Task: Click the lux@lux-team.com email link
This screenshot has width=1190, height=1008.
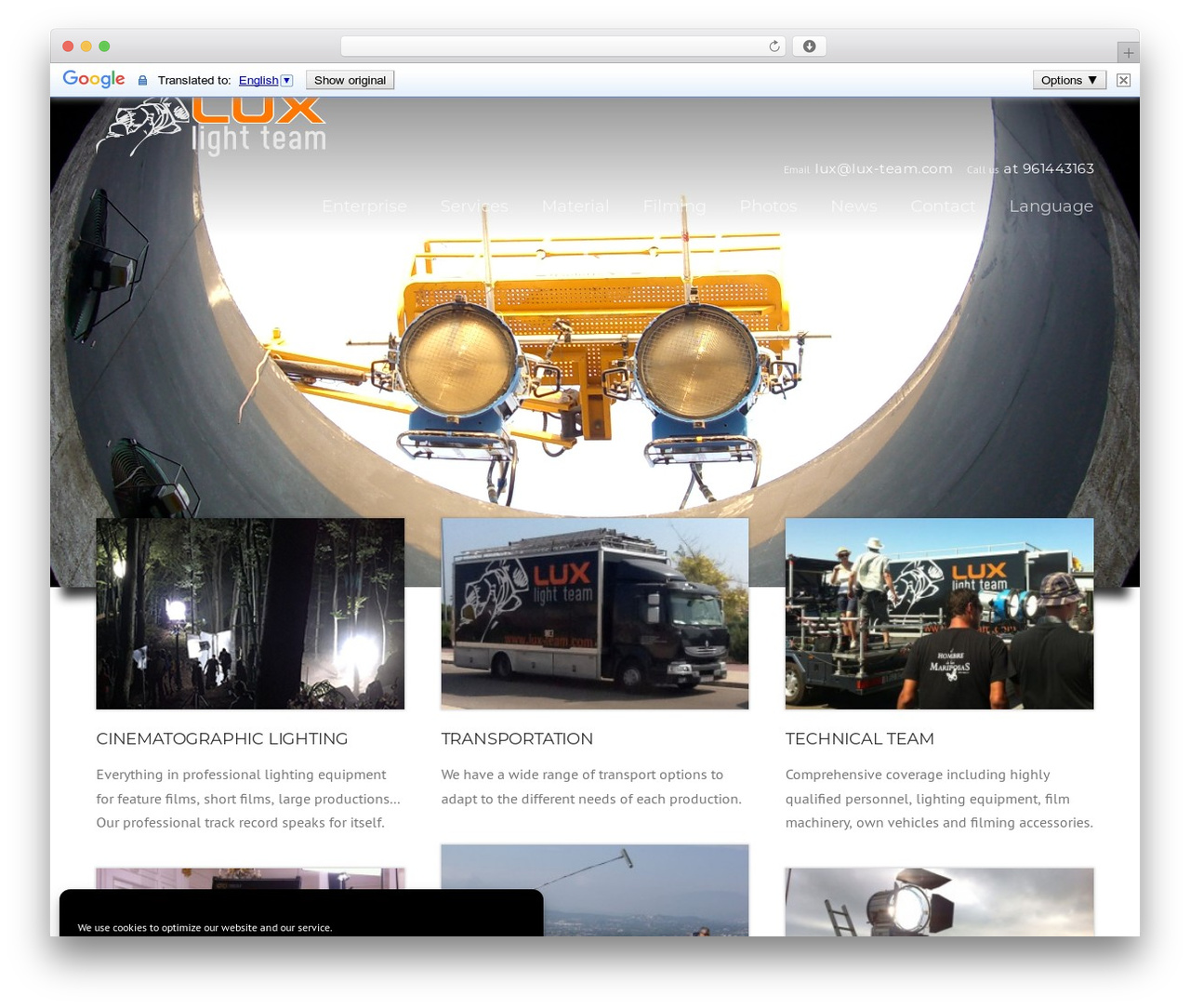Action: 883,168
